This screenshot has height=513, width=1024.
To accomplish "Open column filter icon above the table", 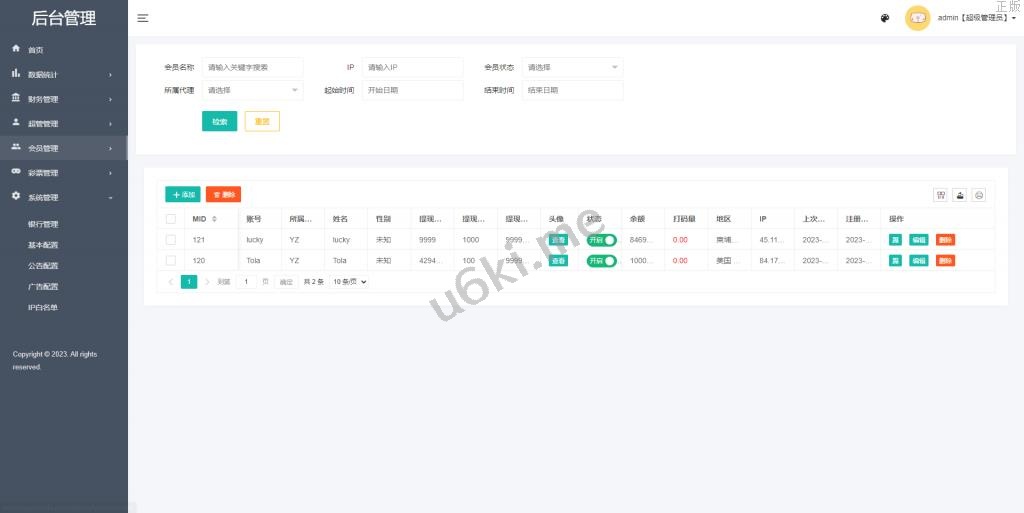I will click(940, 195).
